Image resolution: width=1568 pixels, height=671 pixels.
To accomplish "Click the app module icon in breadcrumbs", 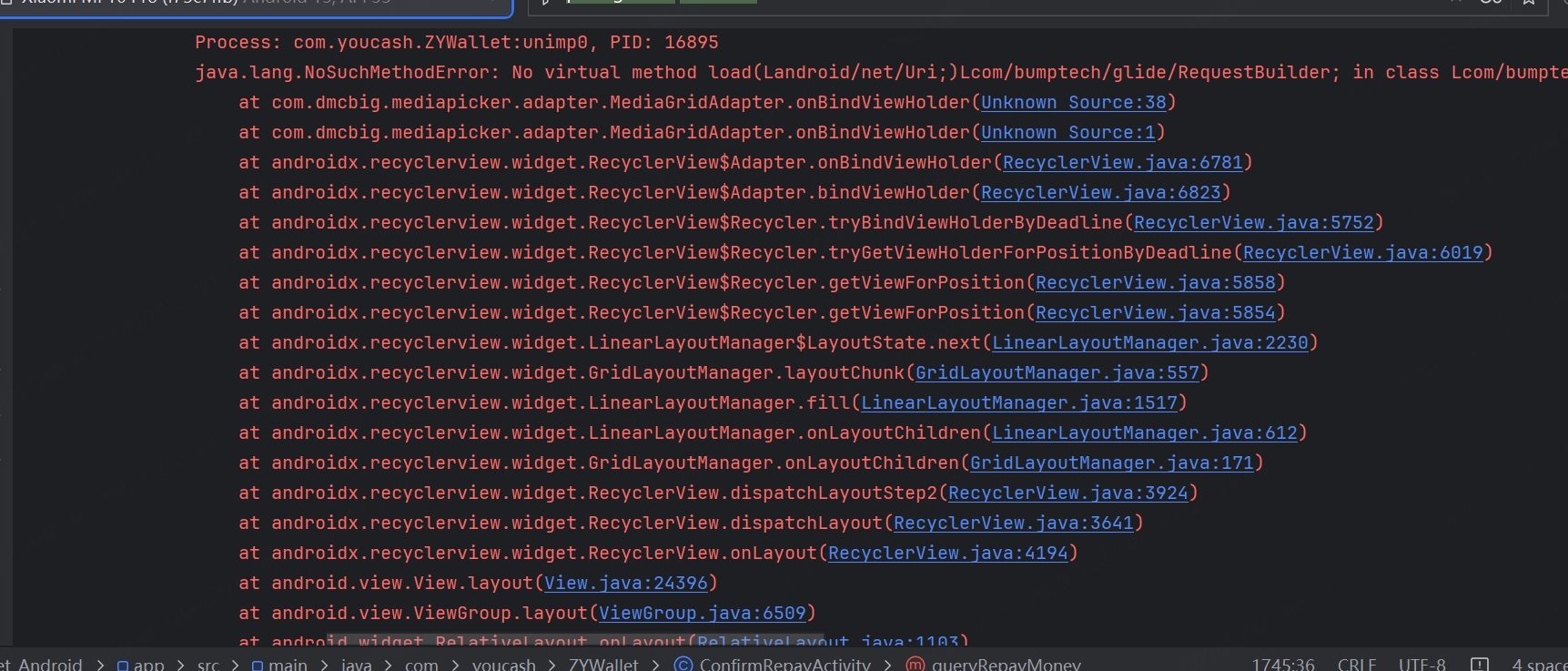I will pyautogui.click(x=123, y=665).
